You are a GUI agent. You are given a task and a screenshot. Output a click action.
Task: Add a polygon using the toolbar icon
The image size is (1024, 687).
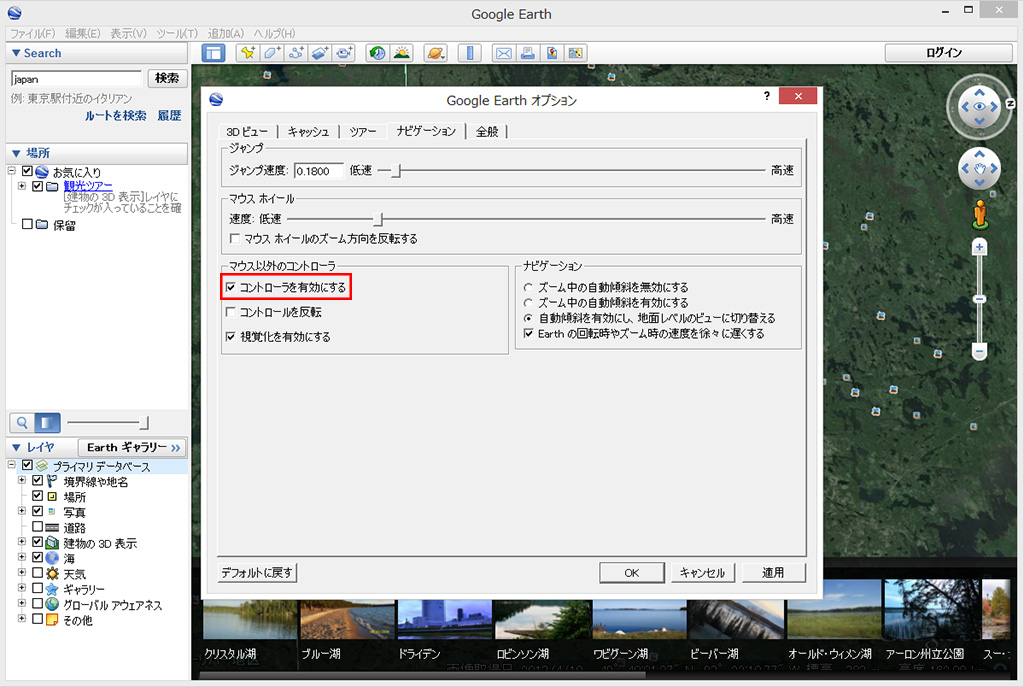click(272, 53)
